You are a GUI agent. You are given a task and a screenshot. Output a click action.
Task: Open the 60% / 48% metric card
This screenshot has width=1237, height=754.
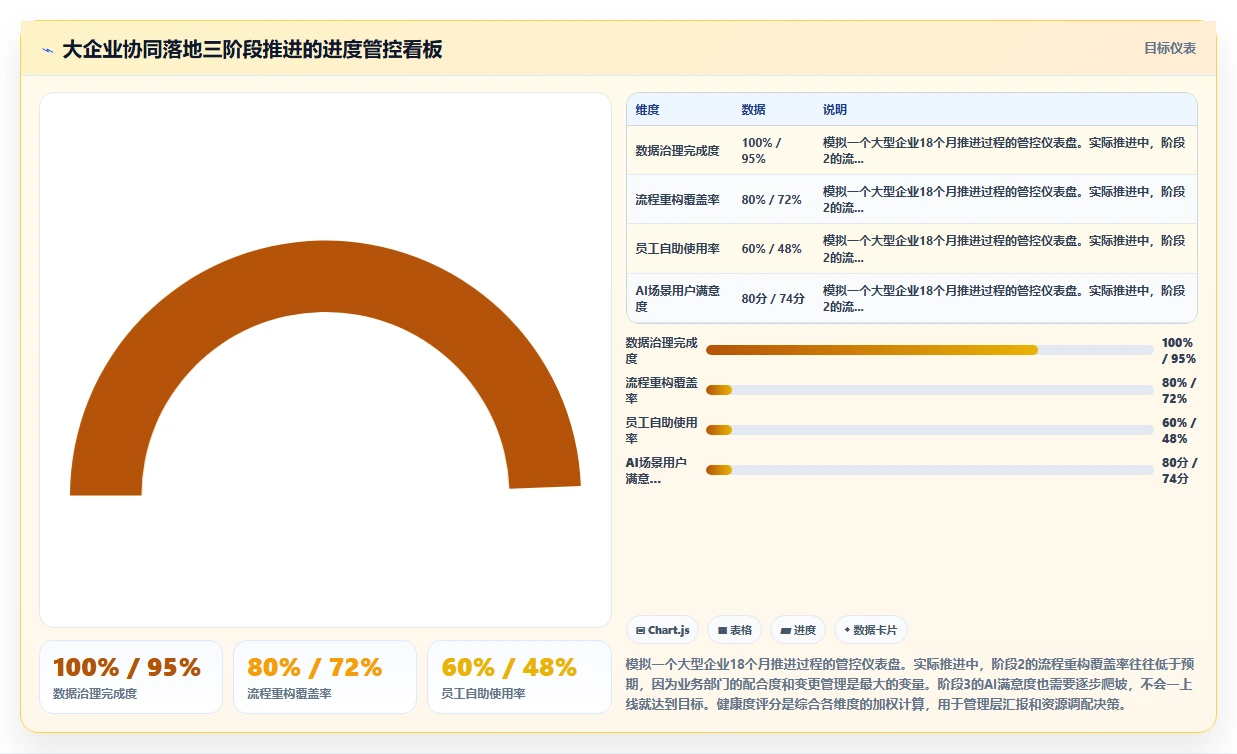coord(519,677)
